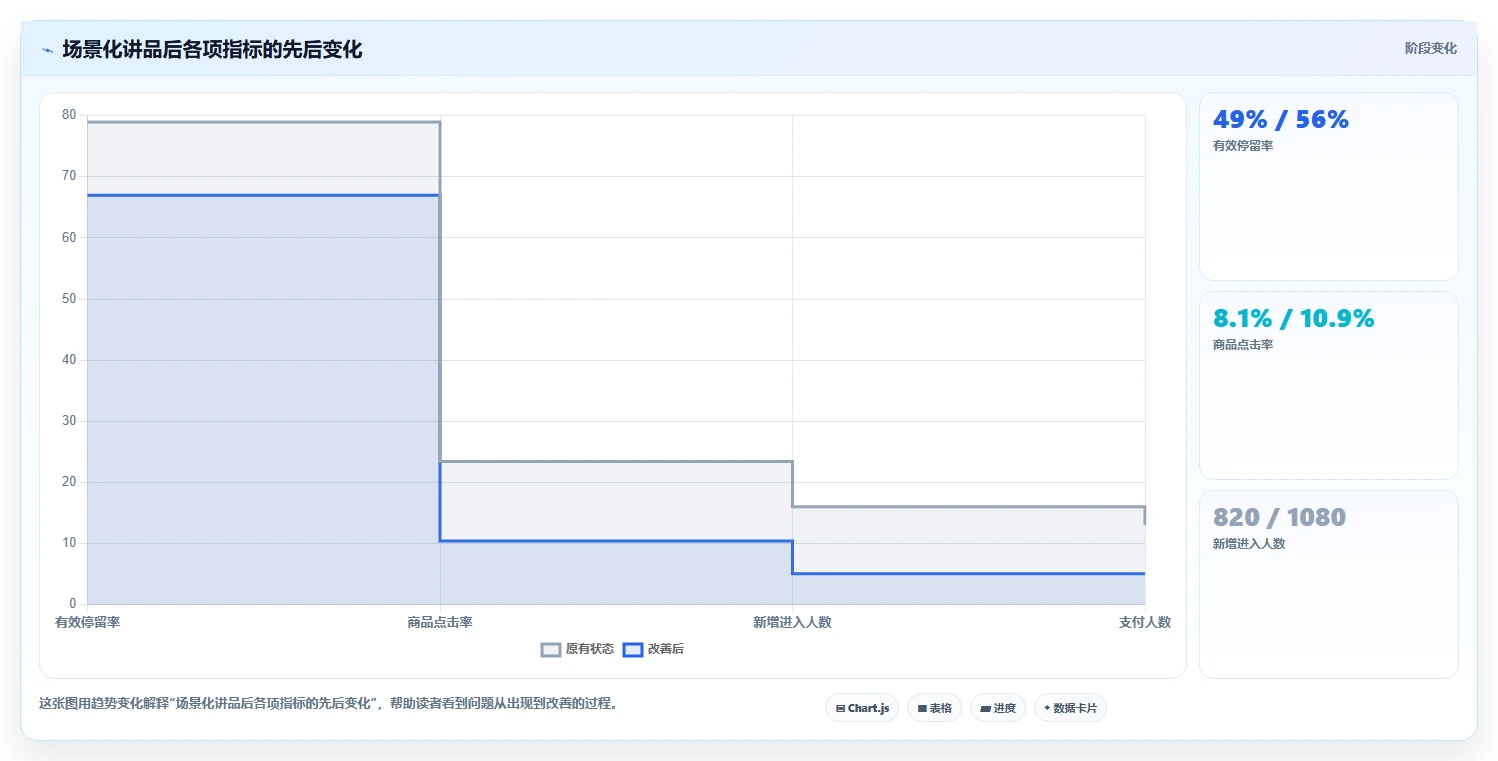Screen dimensions: 1498x761
Task: Click the description sentence below the chart
Action: point(329,704)
